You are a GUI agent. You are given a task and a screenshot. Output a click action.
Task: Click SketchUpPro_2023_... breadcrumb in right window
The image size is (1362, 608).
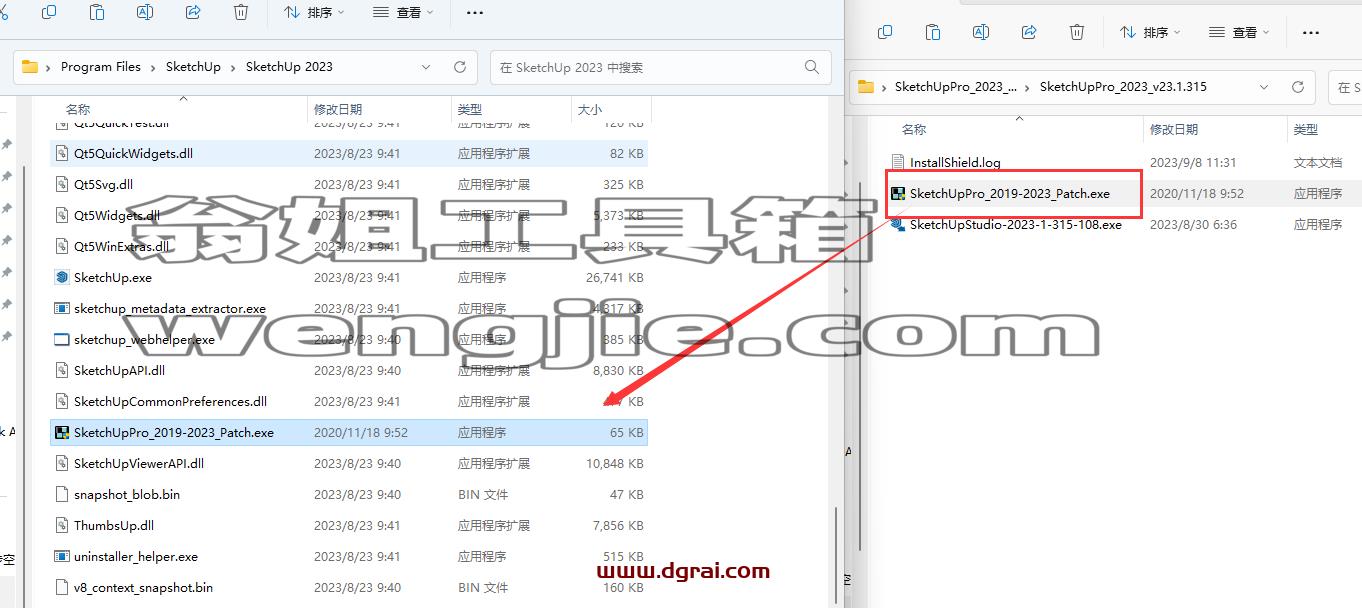pyautogui.click(x=955, y=87)
